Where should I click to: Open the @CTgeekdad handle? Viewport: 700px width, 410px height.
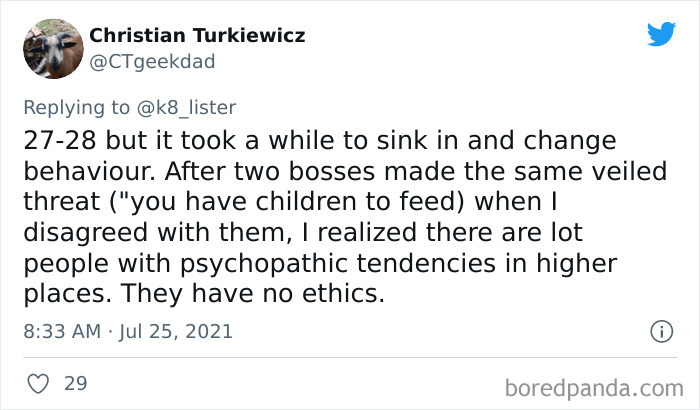[x=151, y=63]
